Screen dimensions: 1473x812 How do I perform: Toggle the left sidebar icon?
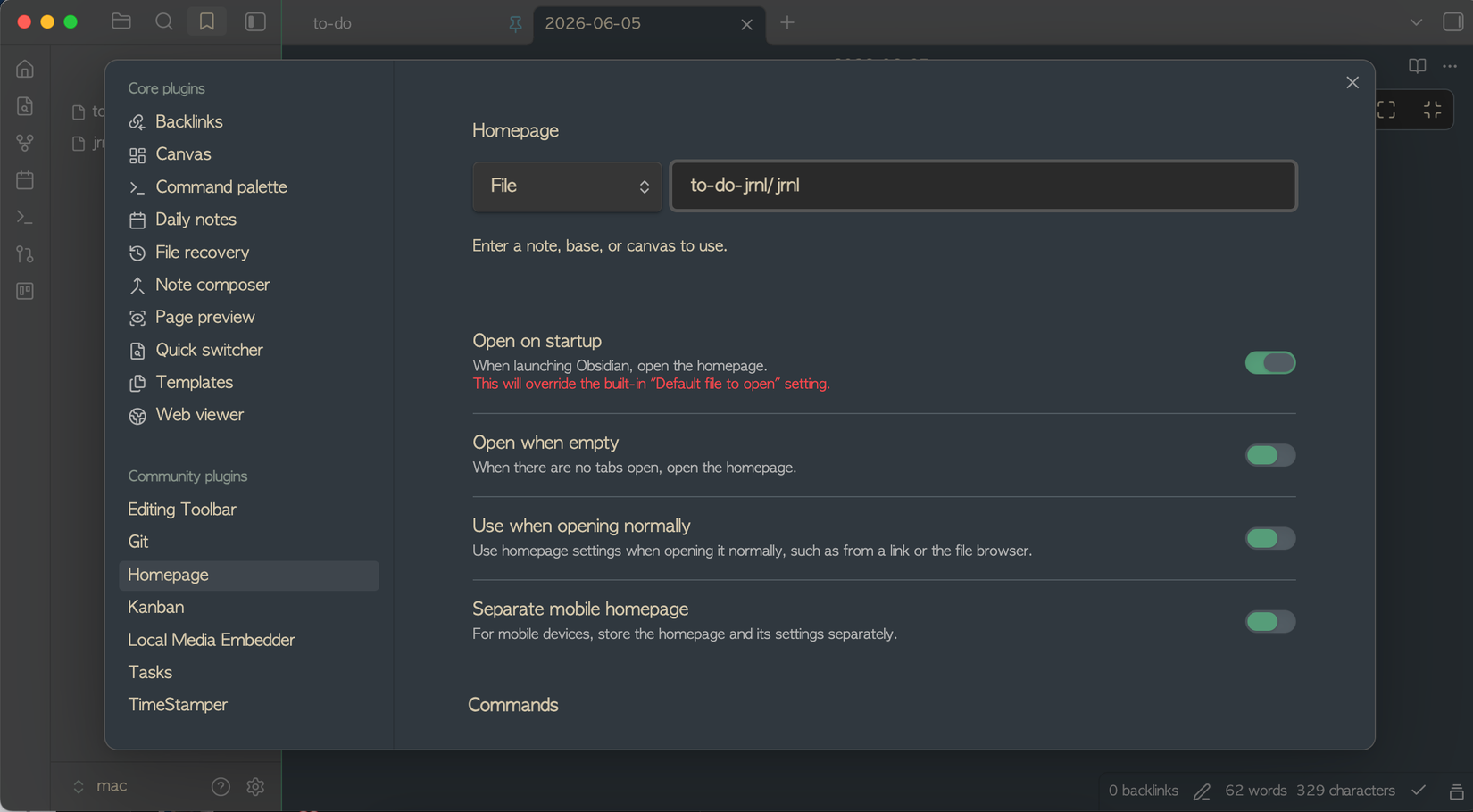pos(255,22)
